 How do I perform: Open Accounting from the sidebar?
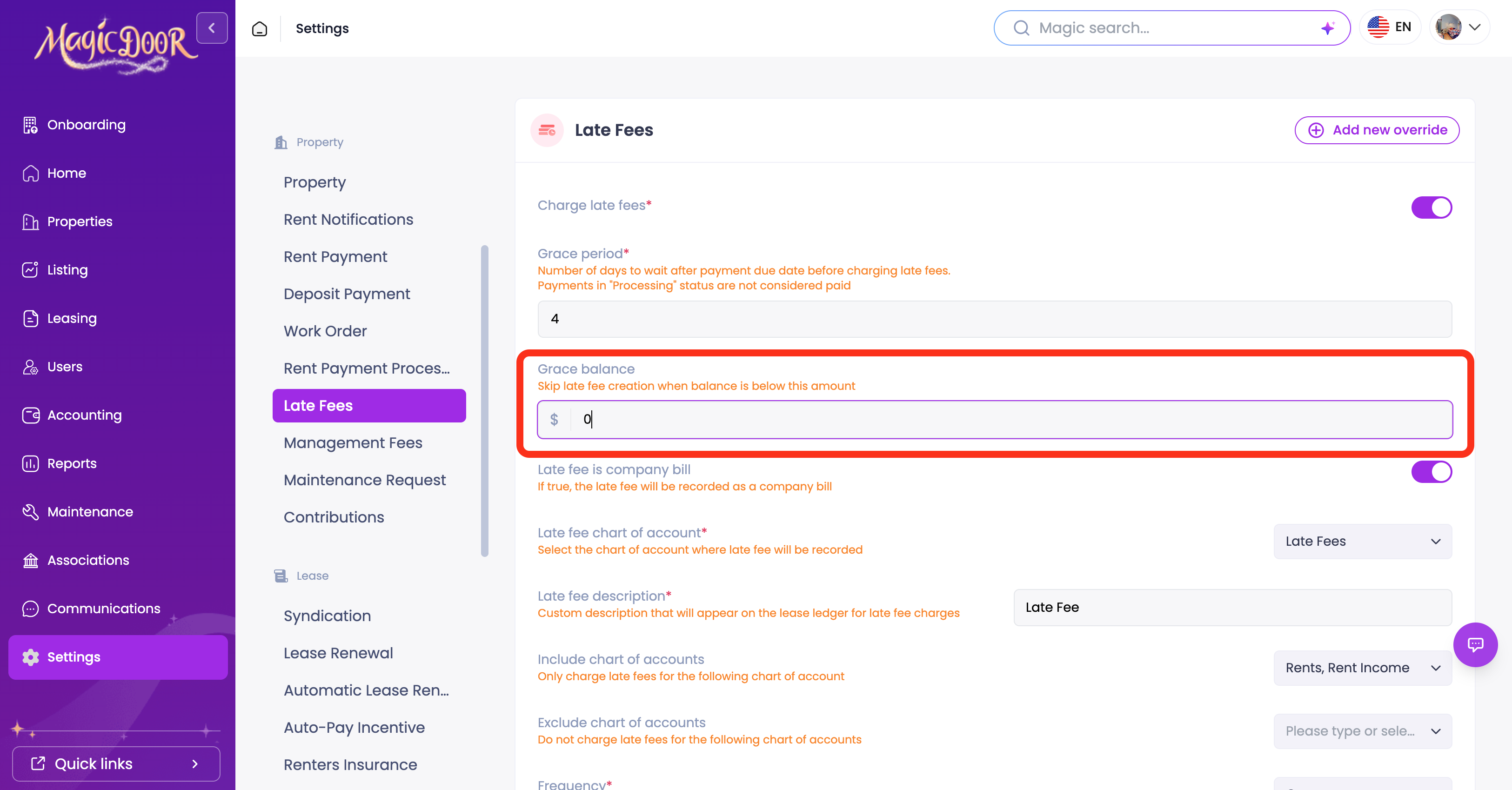point(84,415)
